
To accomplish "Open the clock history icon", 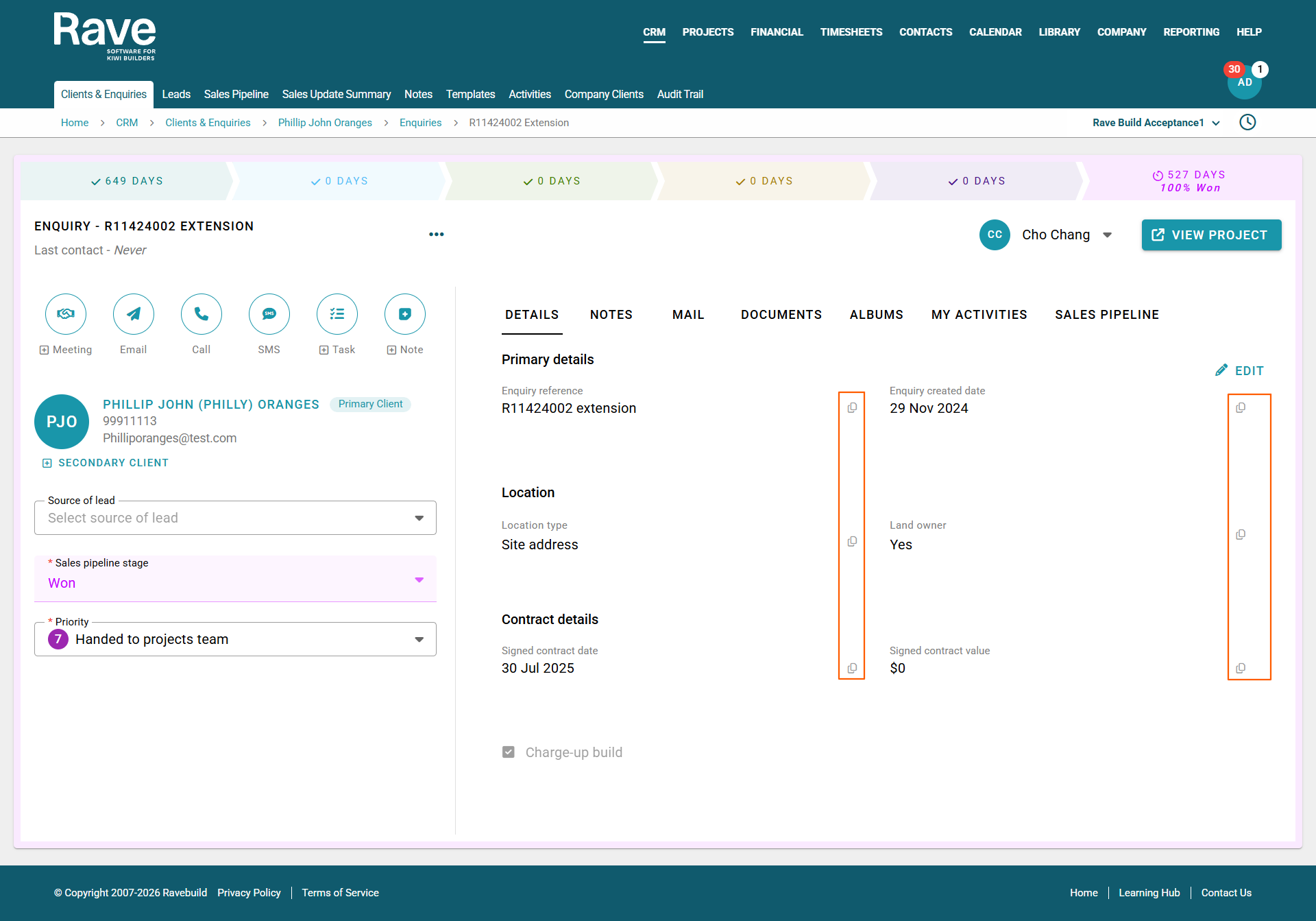I will (1247, 122).
